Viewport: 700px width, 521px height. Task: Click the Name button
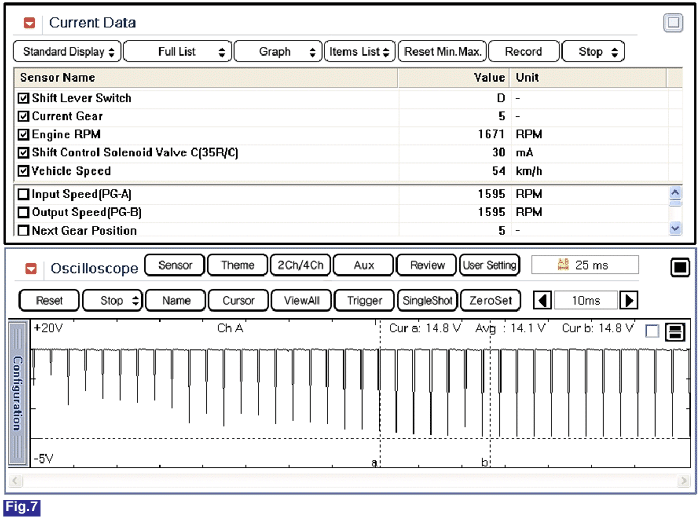coord(176,300)
